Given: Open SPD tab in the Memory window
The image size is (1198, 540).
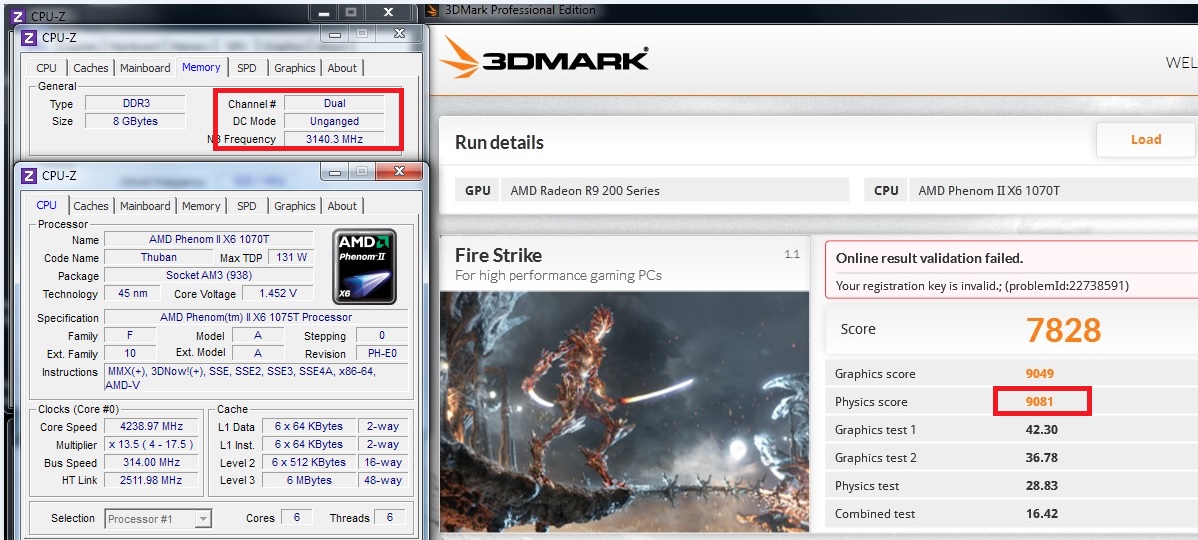Looking at the screenshot, I should [247, 68].
